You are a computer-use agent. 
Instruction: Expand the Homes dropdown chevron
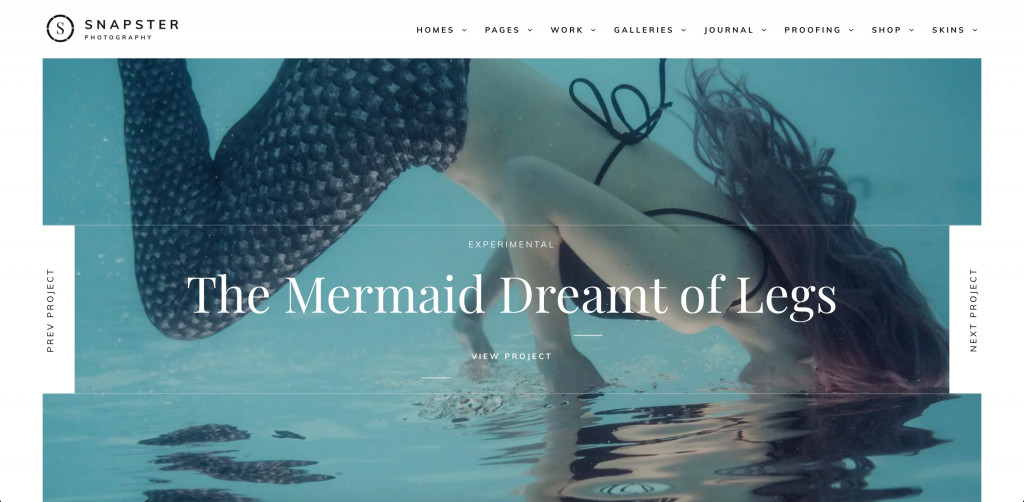pos(464,30)
